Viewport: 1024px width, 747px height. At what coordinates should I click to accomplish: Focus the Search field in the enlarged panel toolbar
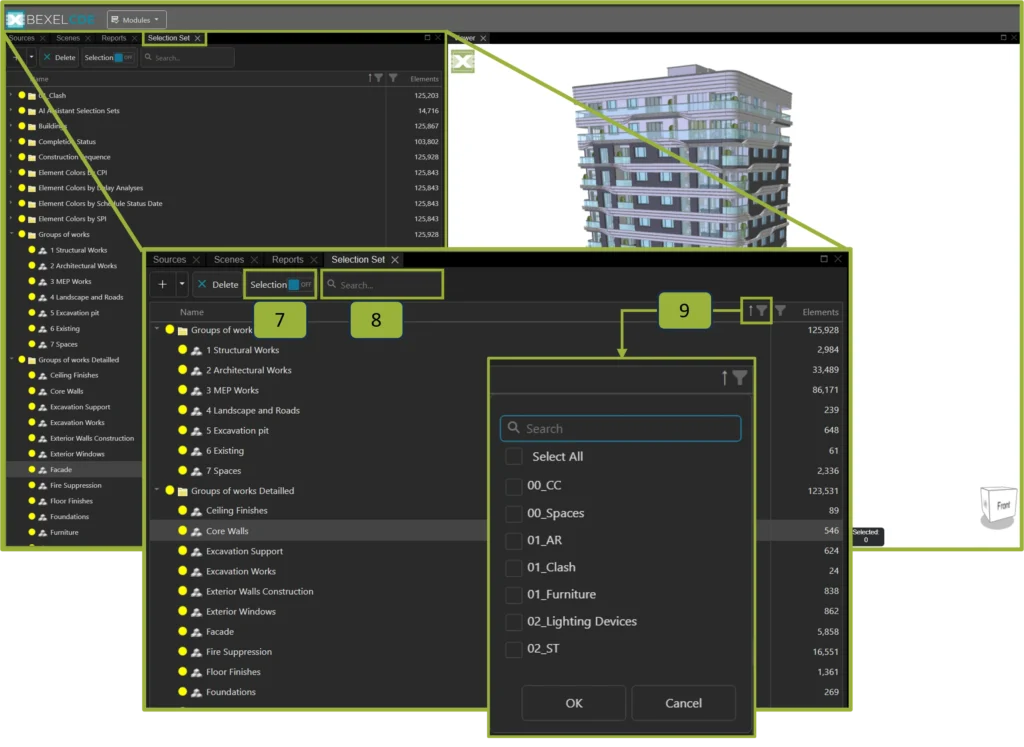(x=383, y=285)
